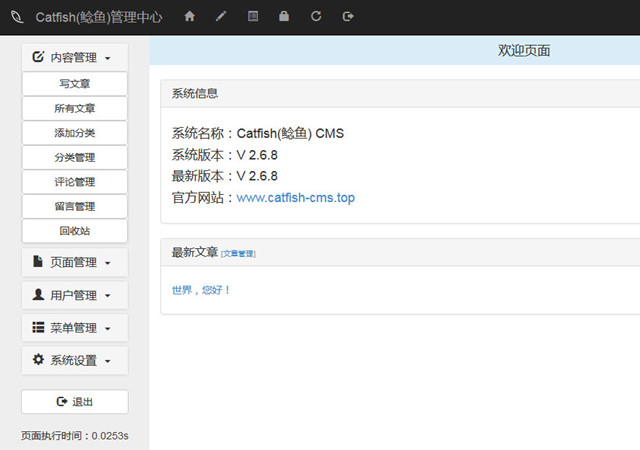This screenshot has height=450, width=640.
Task: Expand the 菜单管理 dropdown
Action: (x=74, y=328)
